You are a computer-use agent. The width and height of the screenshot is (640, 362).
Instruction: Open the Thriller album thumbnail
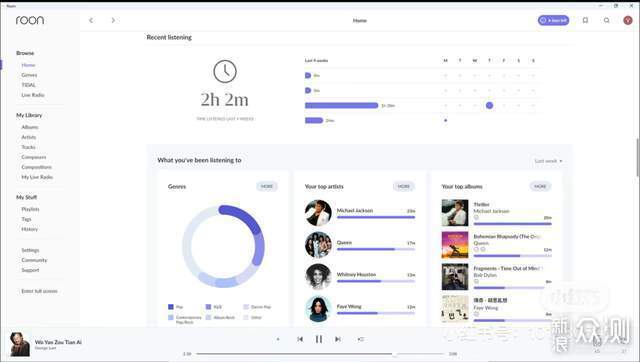(x=455, y=213)
